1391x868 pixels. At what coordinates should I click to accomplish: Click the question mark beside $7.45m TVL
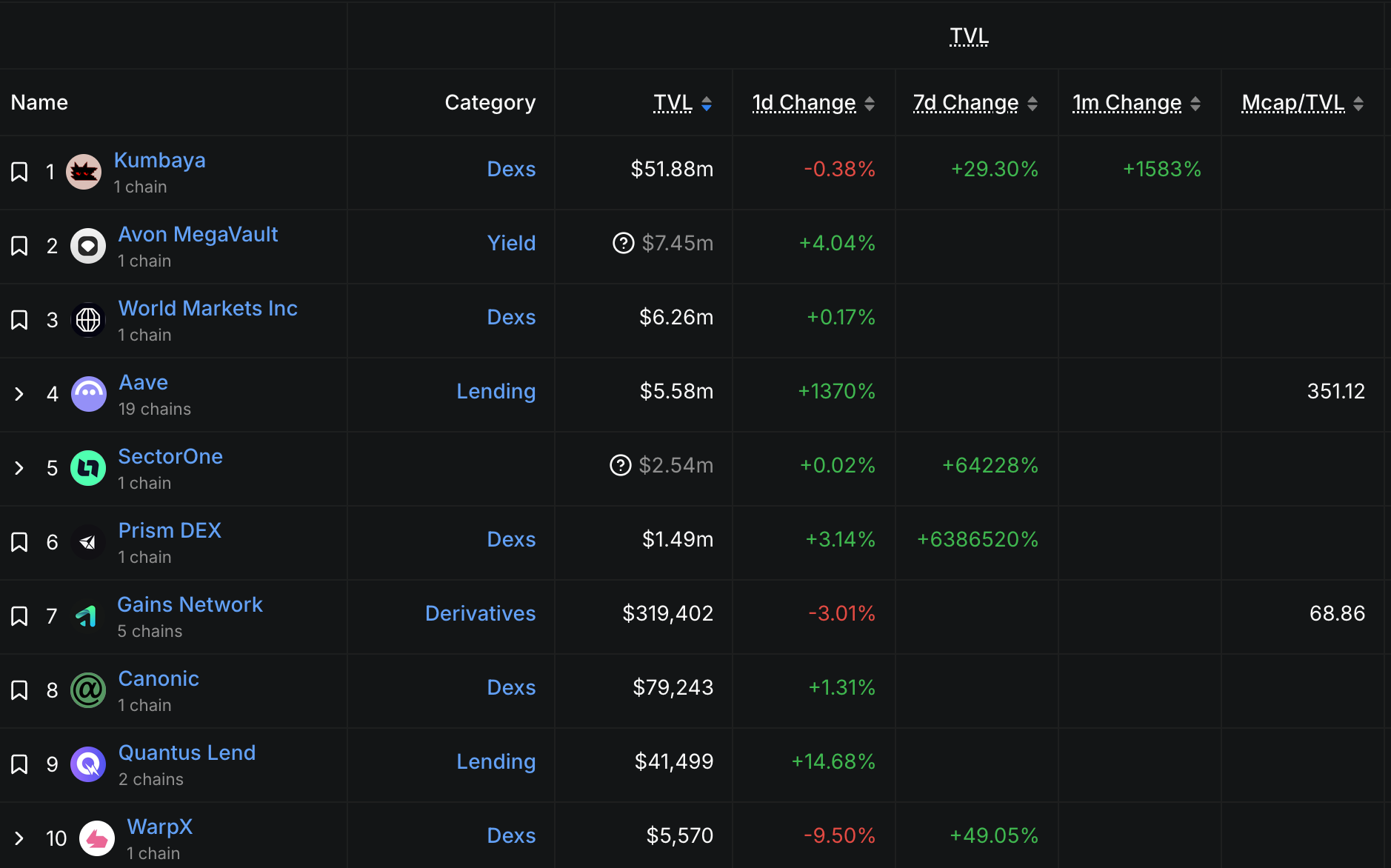(624, 243)
